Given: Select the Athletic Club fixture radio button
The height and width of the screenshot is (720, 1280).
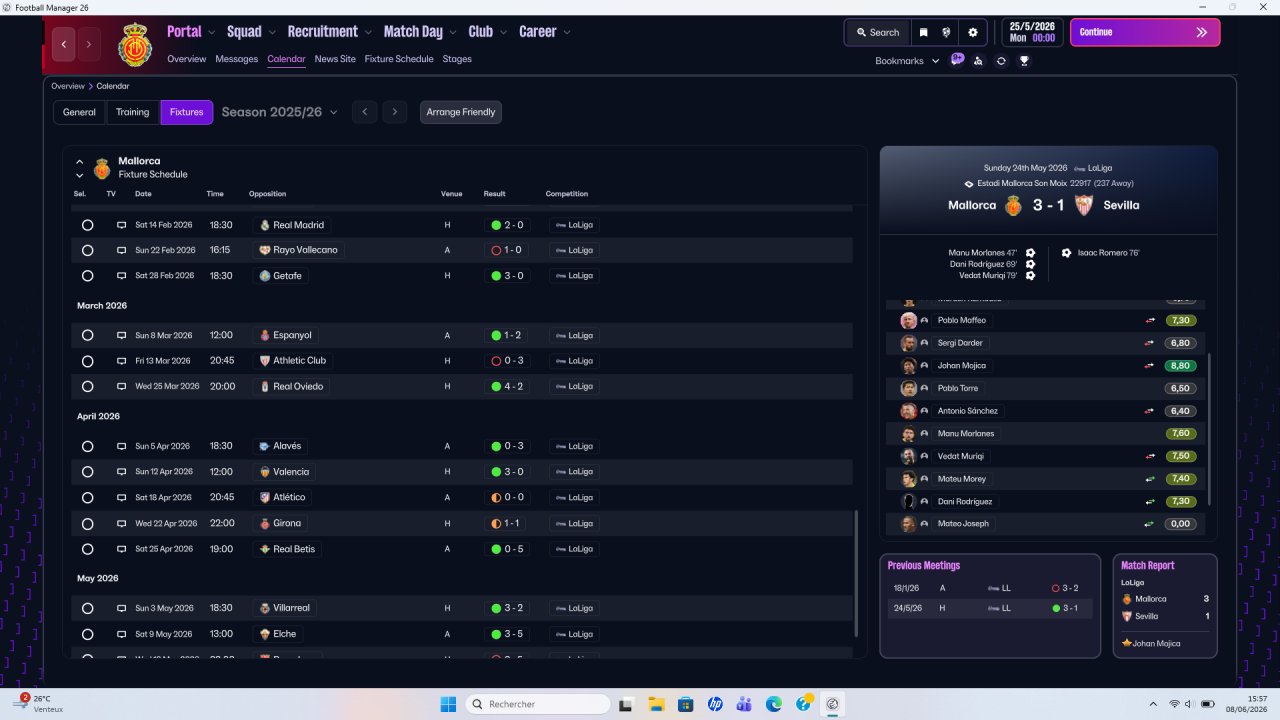Looking at the screenshot, I should coord(87,361).
